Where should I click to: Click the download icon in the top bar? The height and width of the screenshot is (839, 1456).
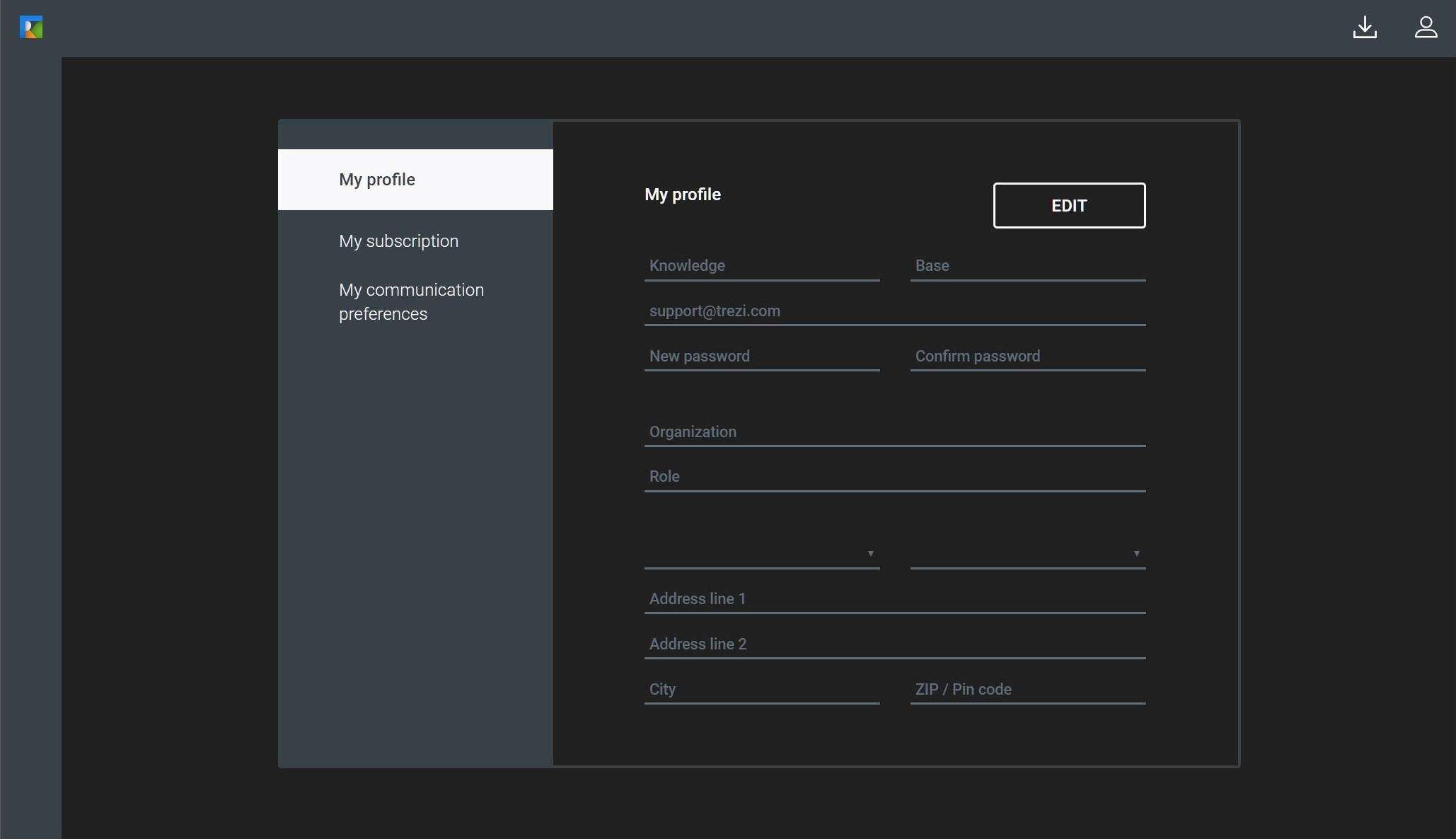point(1365,28)
